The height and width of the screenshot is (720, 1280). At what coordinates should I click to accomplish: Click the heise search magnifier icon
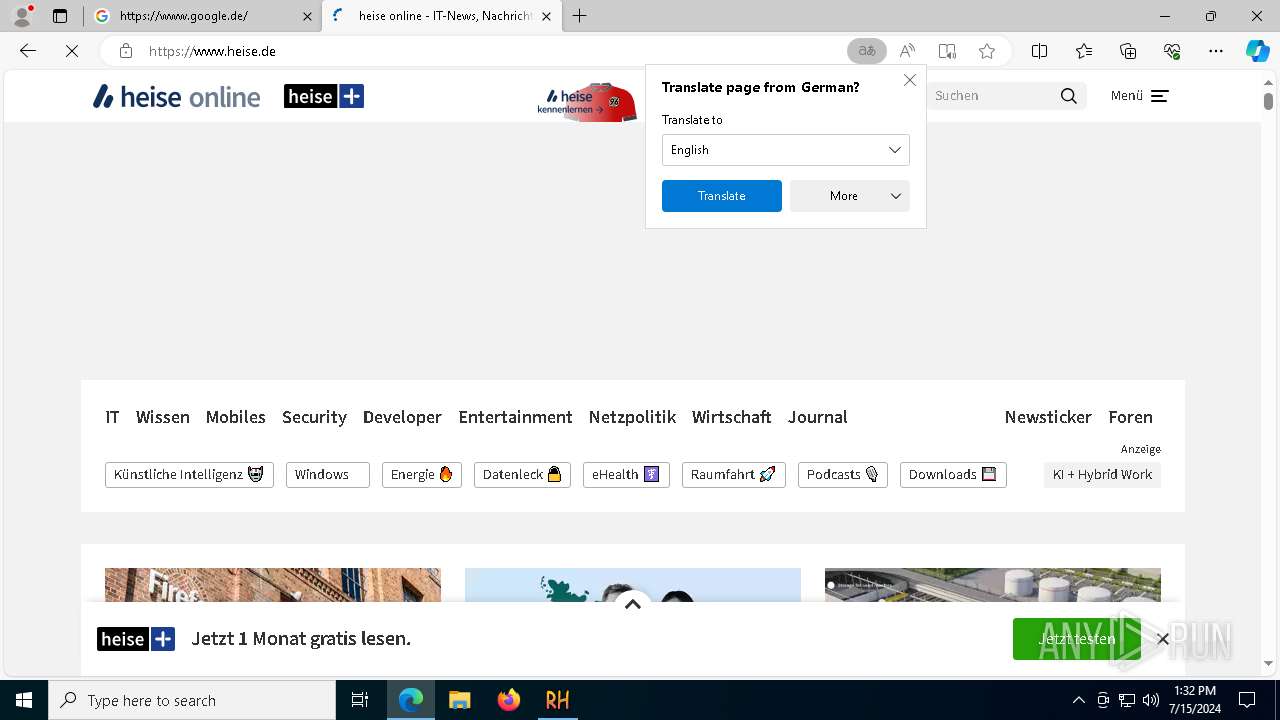[x=1069, y=96]
